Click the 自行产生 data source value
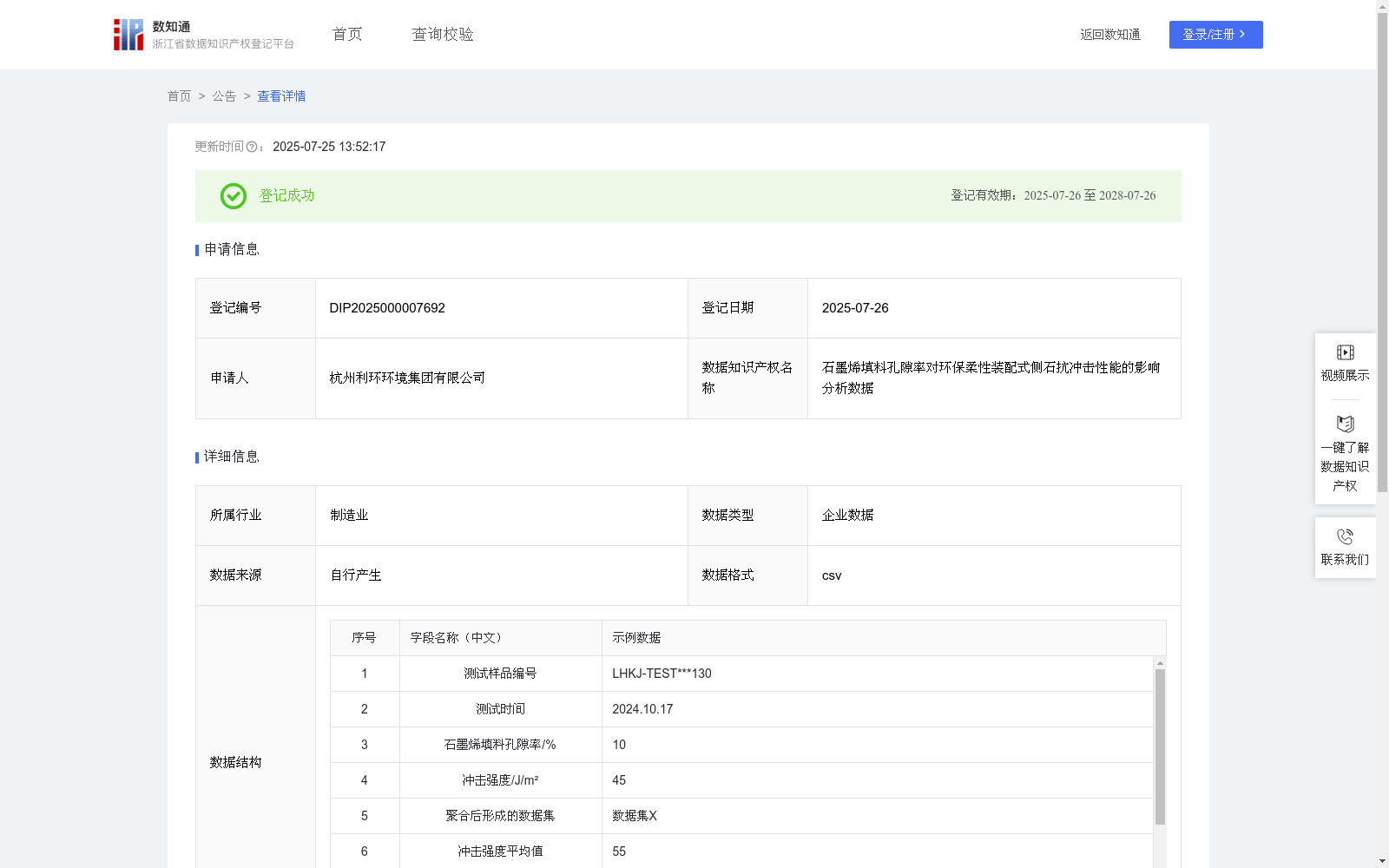Image resolution: width=1389 pixels, height=868 pixels. (x=356, y=575)
